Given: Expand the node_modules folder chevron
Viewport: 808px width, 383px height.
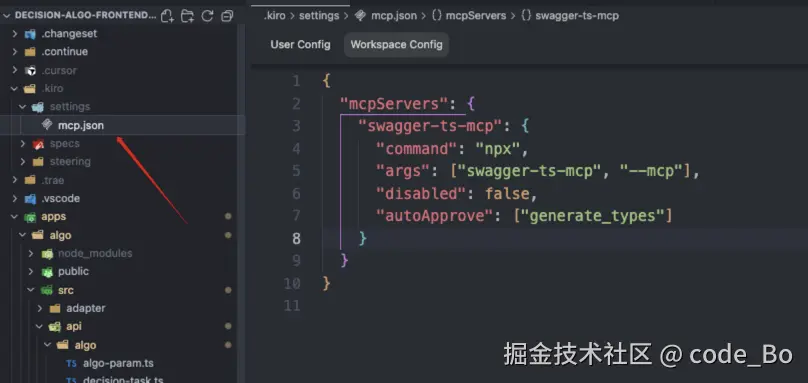Looking at the screenshot, I should click(x=31, y=253).
